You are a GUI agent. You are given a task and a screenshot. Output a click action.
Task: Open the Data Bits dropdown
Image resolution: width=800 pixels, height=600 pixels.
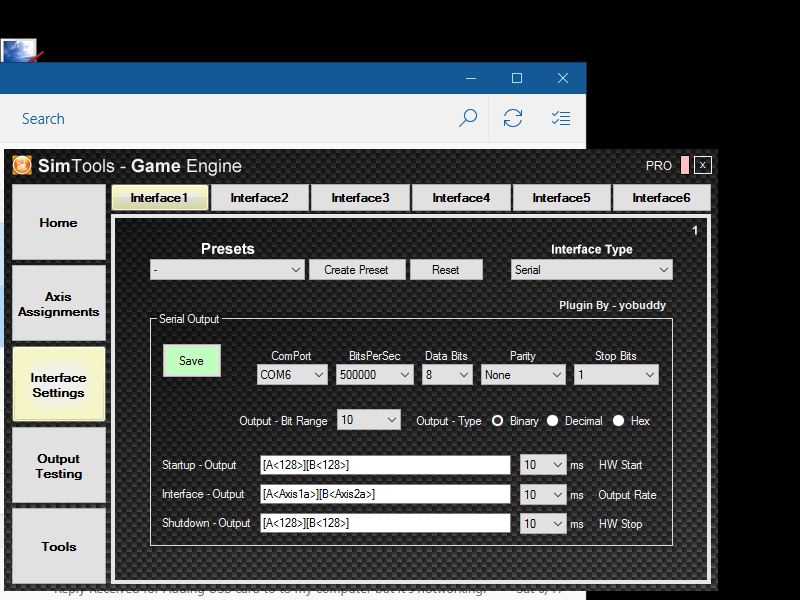[447, 375]
